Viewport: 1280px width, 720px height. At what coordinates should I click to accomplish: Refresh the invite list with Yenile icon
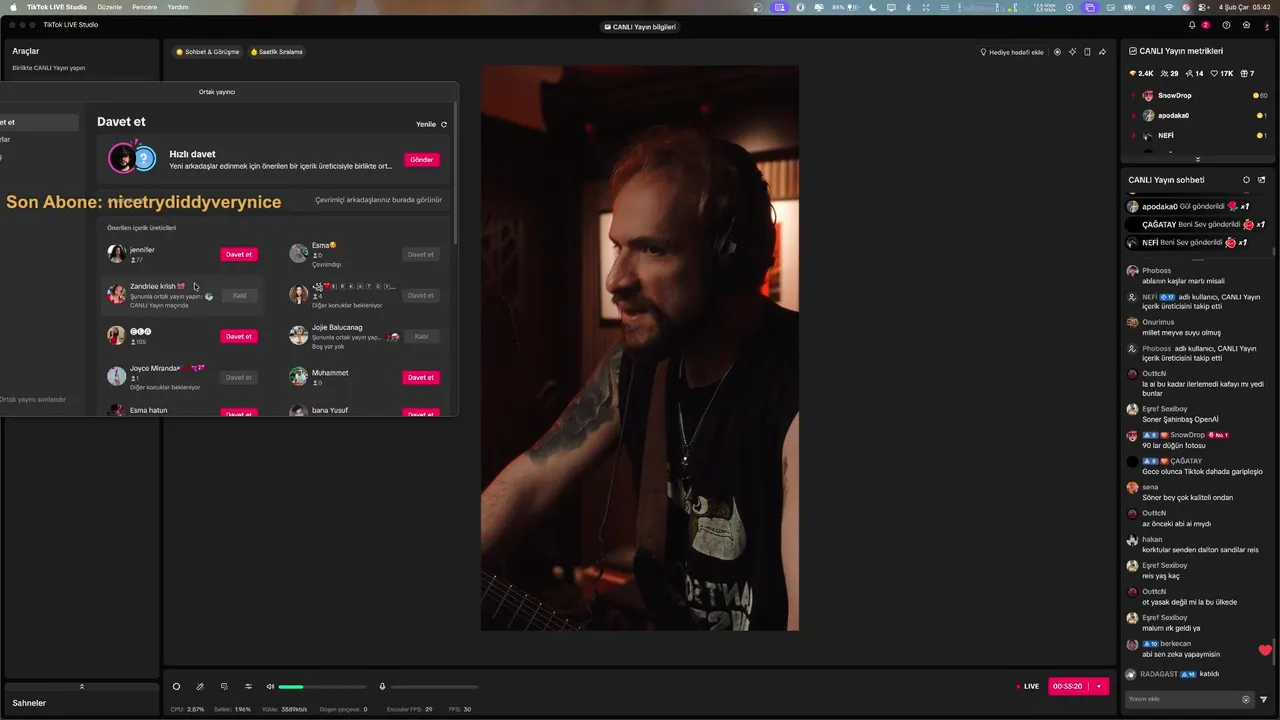coord(444,125)
